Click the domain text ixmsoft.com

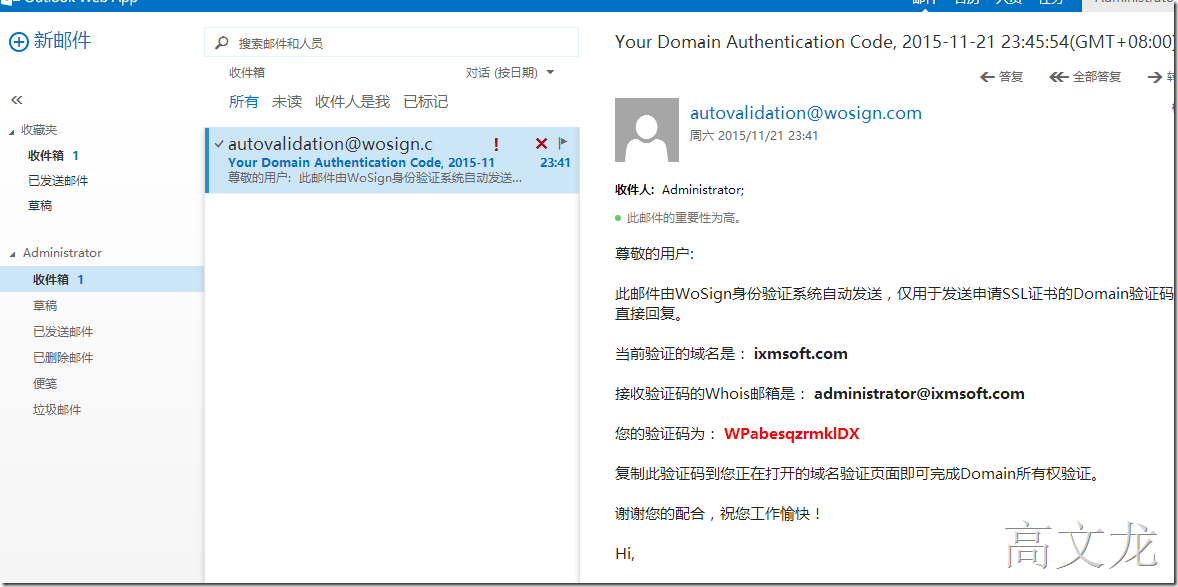pos(801,353)
